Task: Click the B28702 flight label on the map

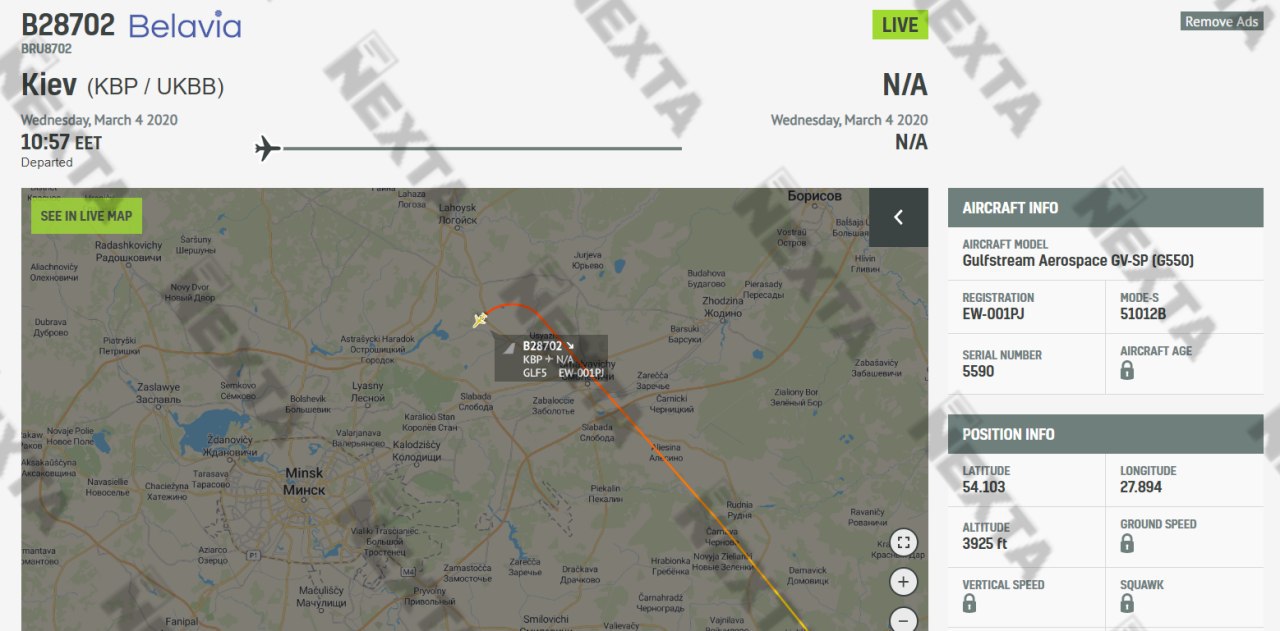Action: pyautogui.click(x=551, y=358)
